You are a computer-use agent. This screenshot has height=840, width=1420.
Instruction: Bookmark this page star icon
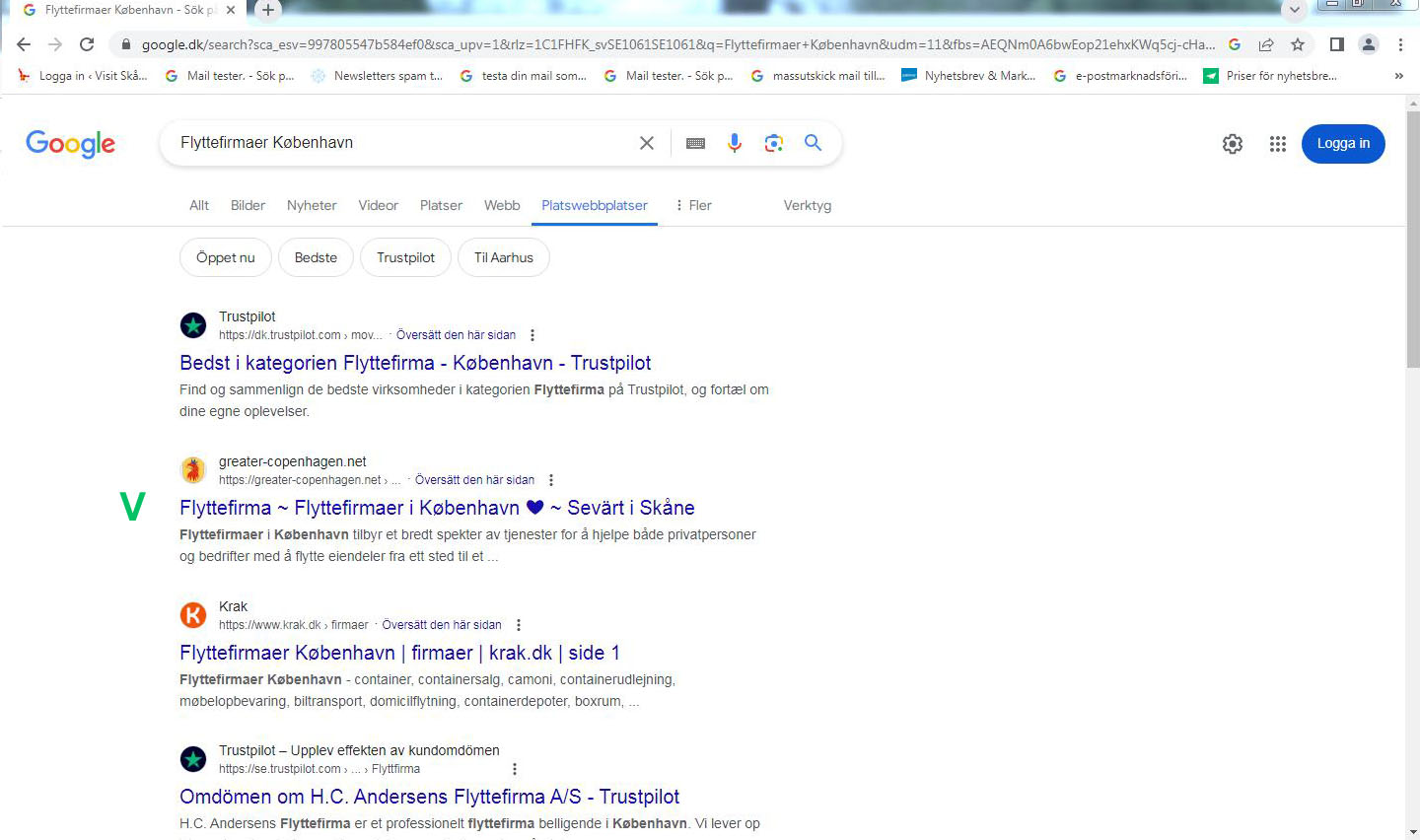(x=1298, y=44)
